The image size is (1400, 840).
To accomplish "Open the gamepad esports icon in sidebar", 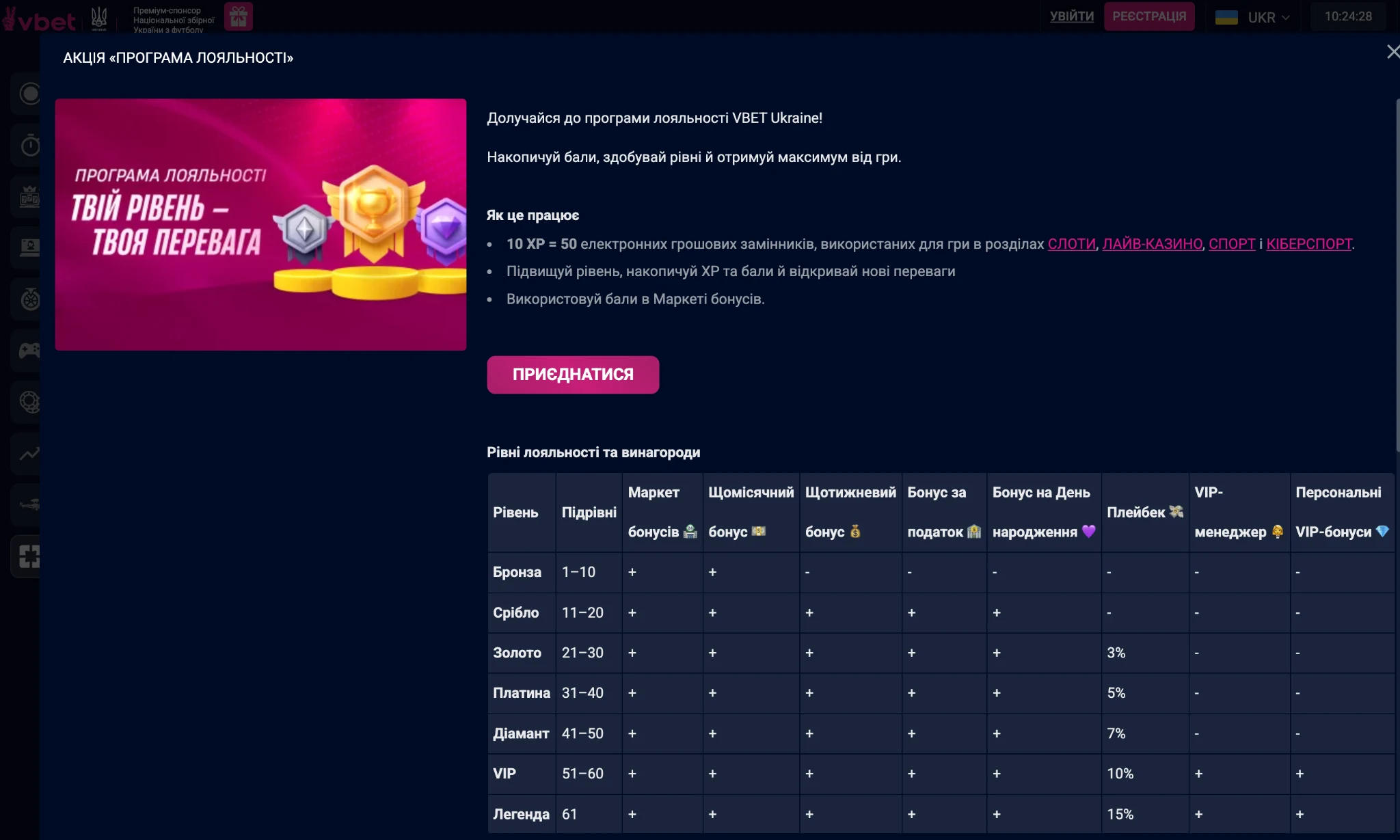I will (29, 351).
